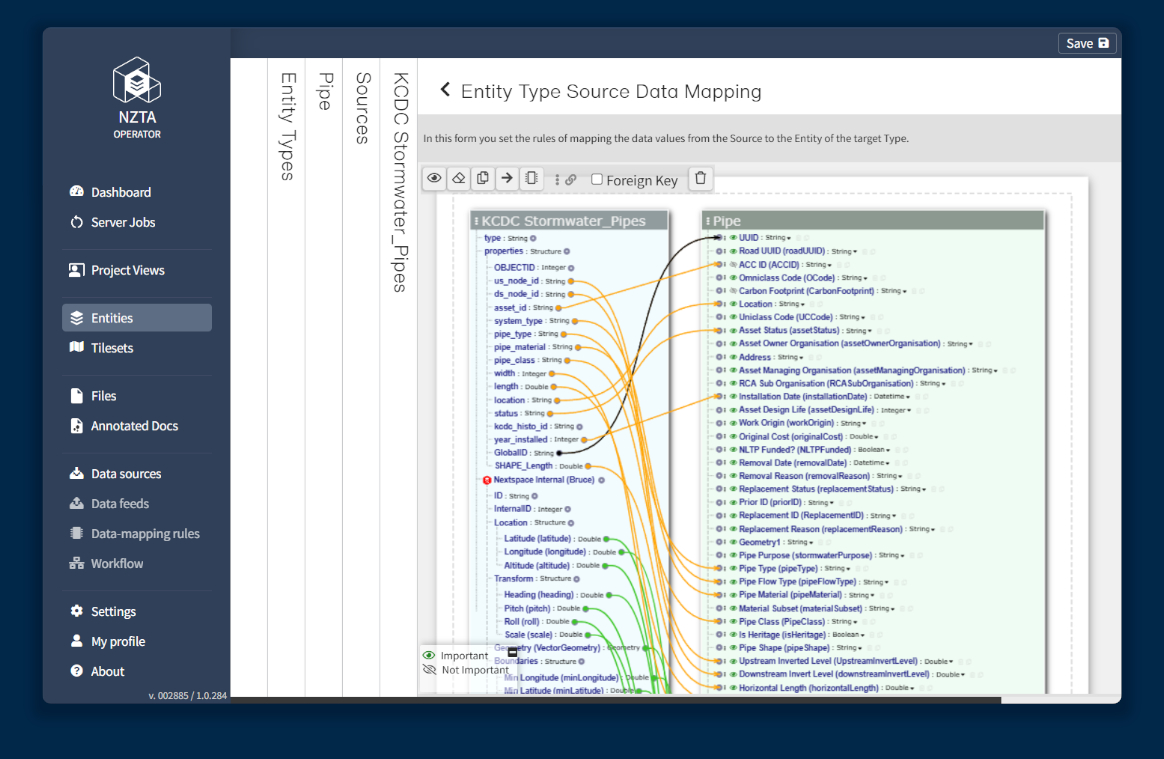Click the horizontal scrollbar at bottom

616,700
